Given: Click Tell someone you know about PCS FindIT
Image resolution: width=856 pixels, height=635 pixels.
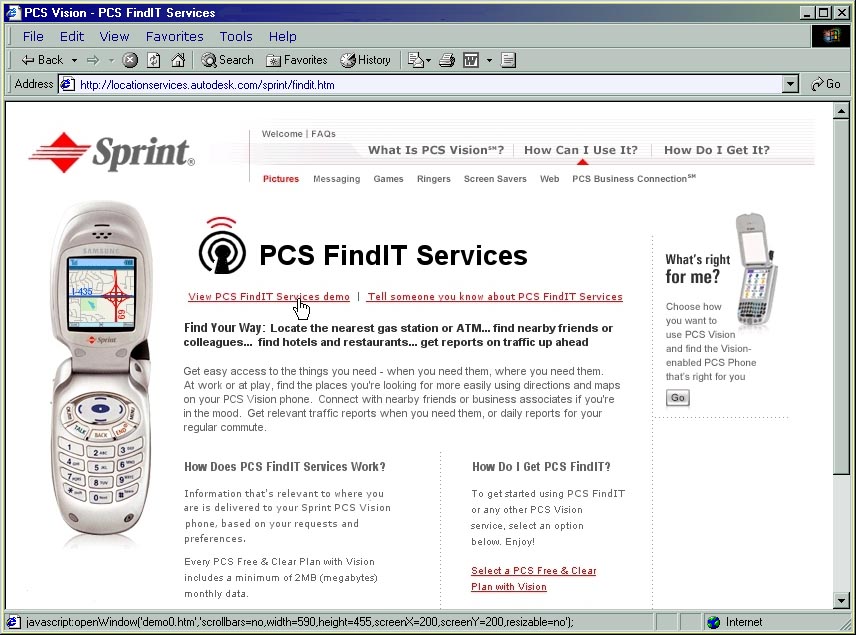Looking at the screenshot, I should coord(495,296).
